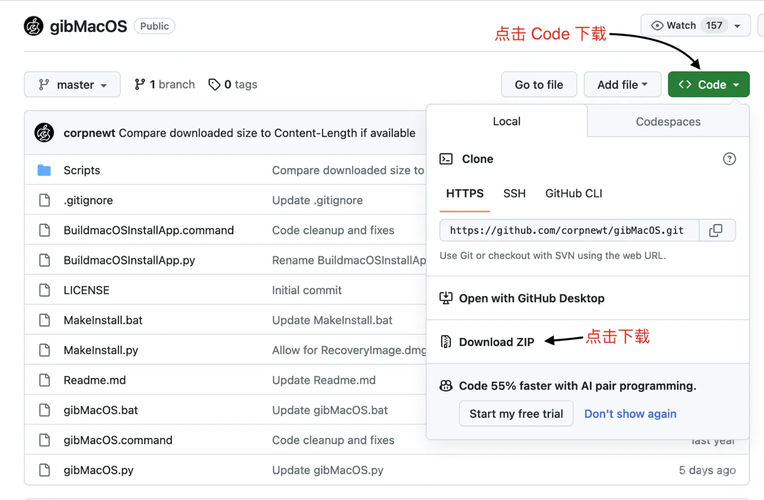Click file icon beside gibMacOS.command

tap(44, 440)
